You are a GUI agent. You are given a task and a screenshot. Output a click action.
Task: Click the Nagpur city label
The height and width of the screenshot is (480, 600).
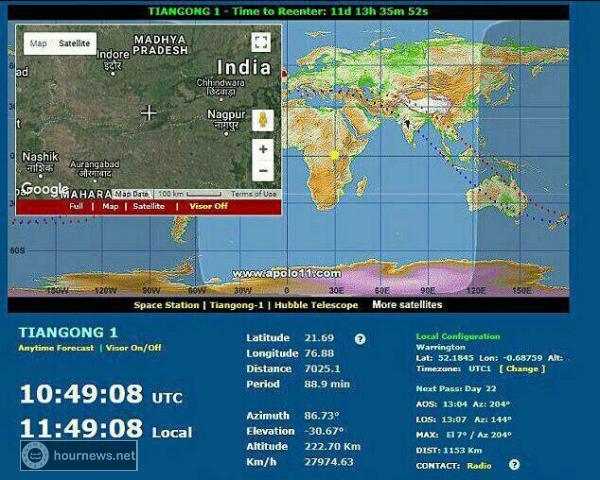coord(226,119)
